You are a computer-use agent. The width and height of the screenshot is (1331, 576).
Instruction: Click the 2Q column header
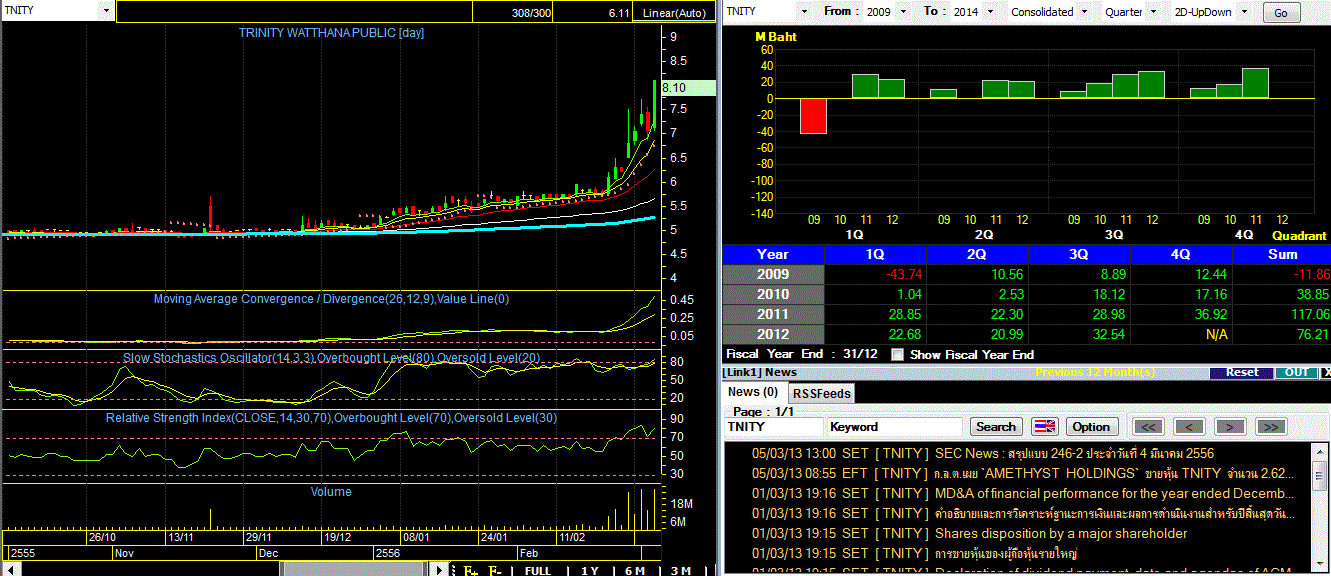point(977,254)
